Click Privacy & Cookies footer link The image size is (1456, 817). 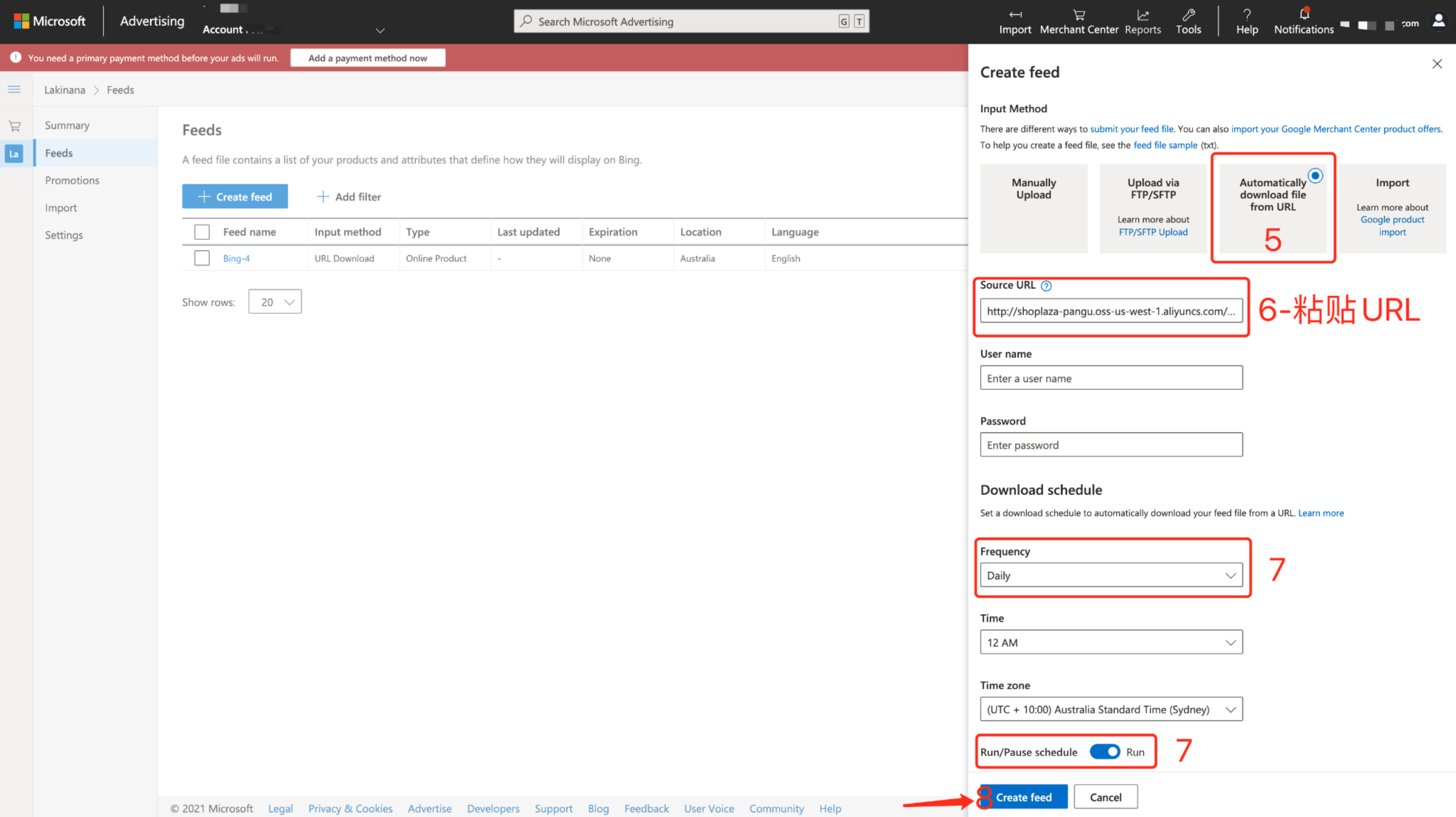coord(350,808)
